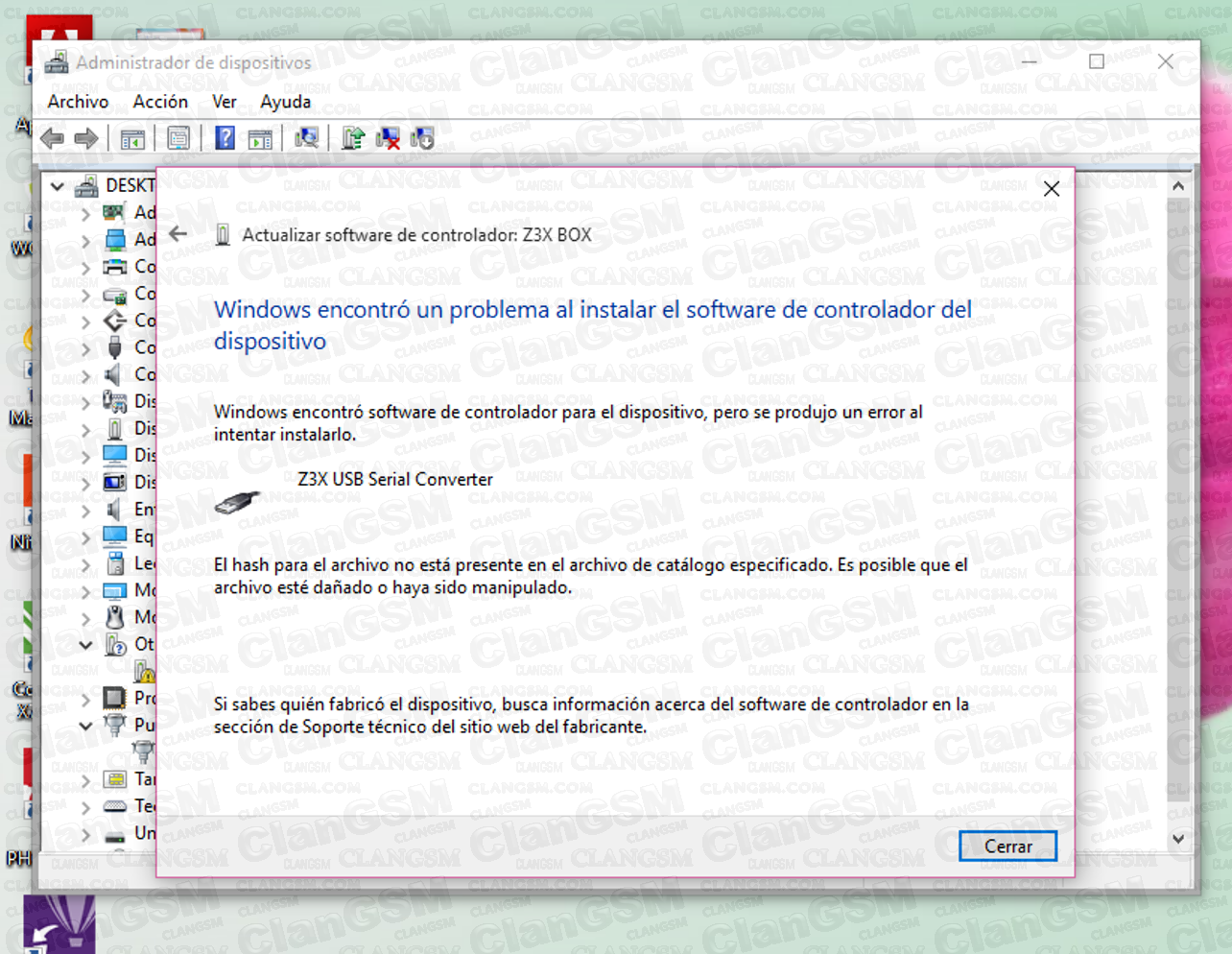Click the Back arrow in Device Manager toolbar
The height and width of the screenshot is (954, 1232).
point(52,138)
